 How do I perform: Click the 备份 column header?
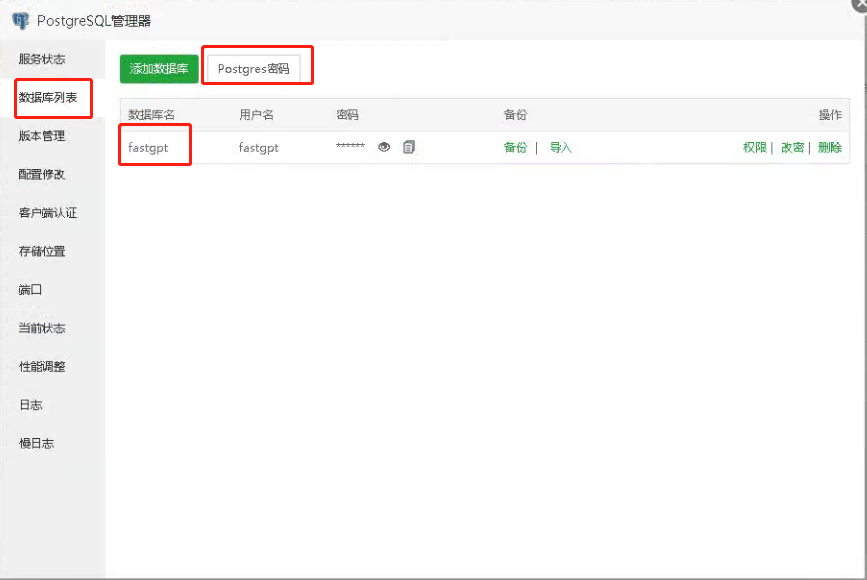click(x=515, y=115)
